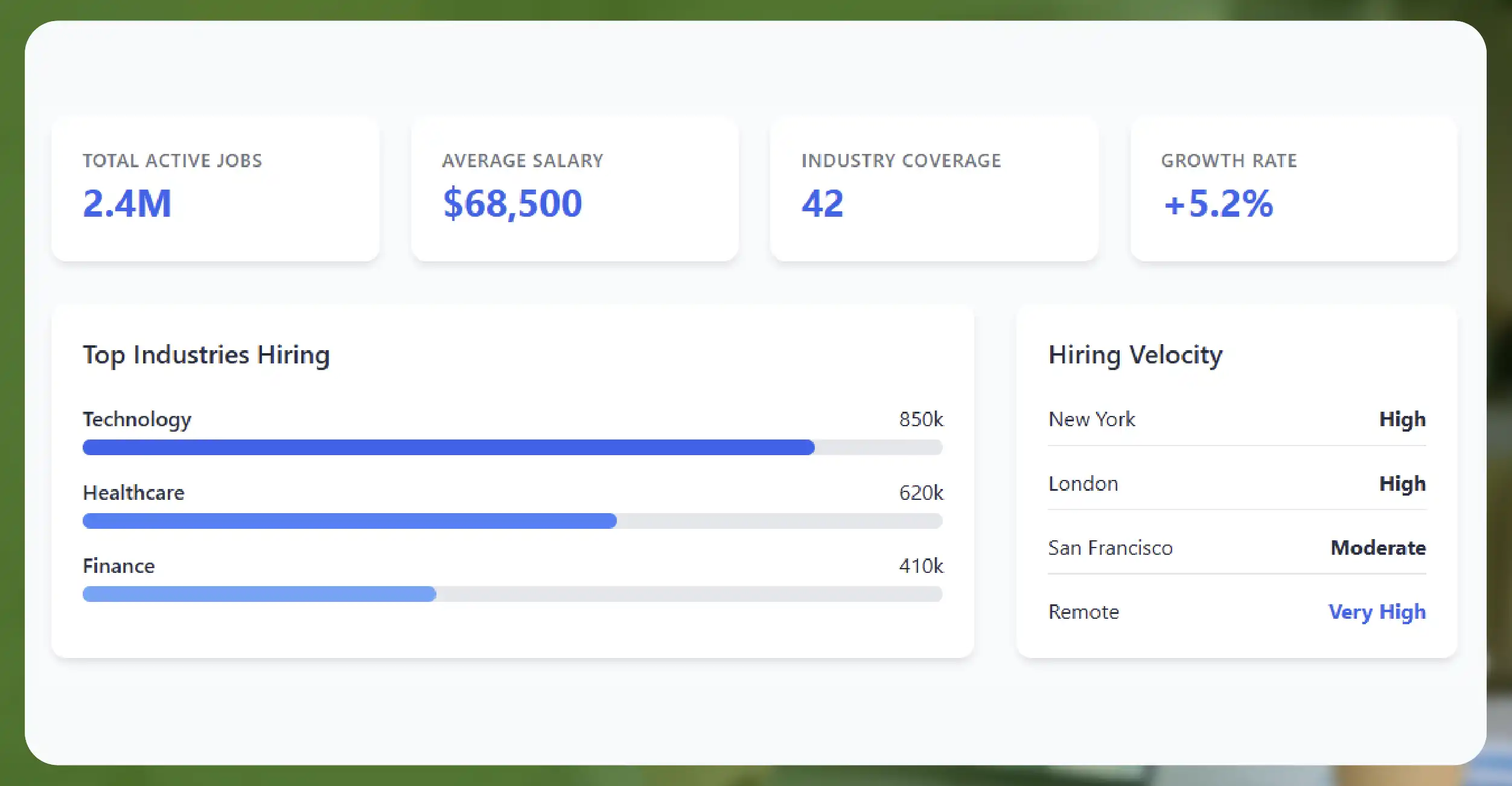
Task: Click the Finance industry label
Action: pyautogui.click(x=119, y=566)
